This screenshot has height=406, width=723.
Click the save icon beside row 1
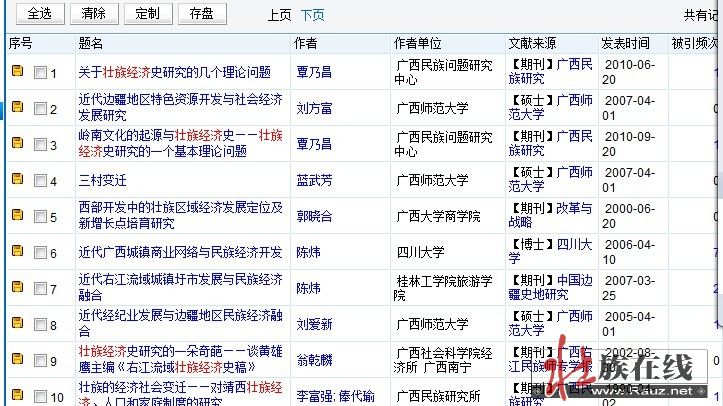(x=17, y=72)
